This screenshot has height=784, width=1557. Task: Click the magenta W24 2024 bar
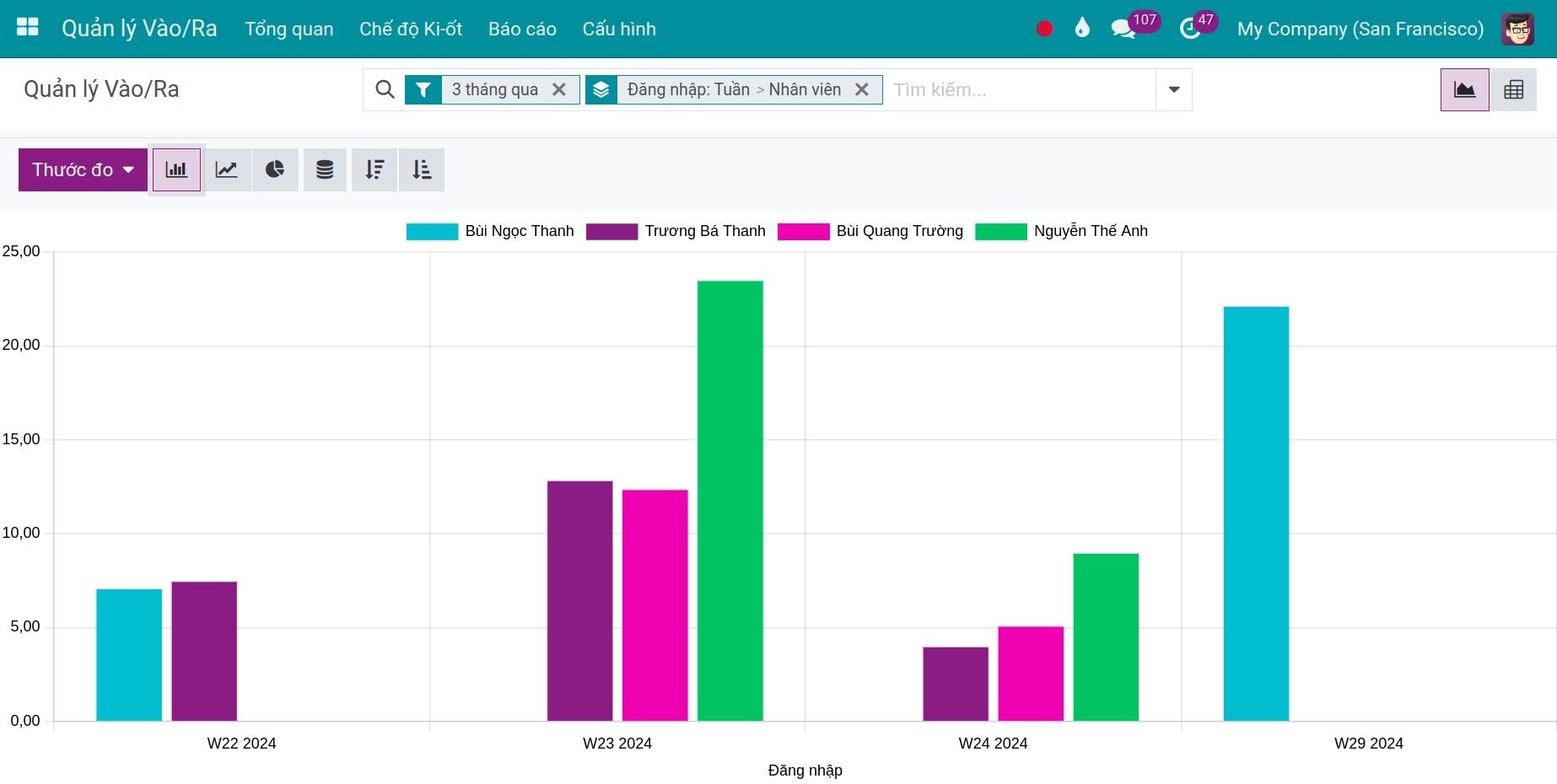pyautogui.click(x=1031, y=674)
